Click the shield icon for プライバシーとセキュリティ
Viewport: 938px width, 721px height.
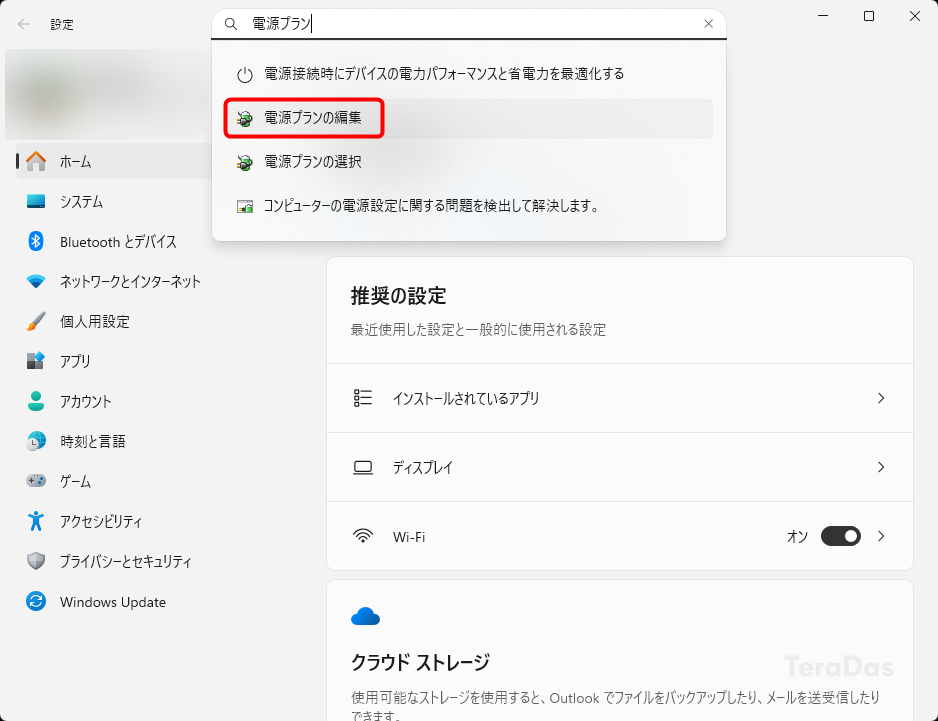point(36,561)
